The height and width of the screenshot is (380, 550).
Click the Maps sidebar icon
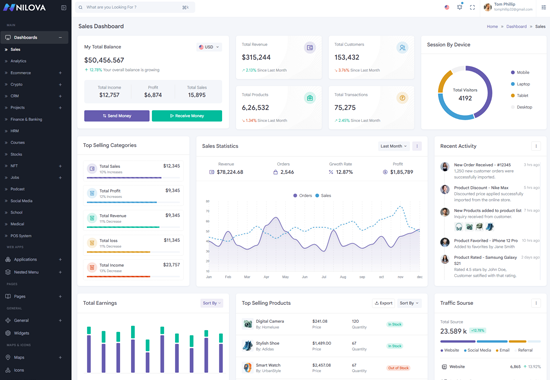pyautogui.click(x=8, y=357)
